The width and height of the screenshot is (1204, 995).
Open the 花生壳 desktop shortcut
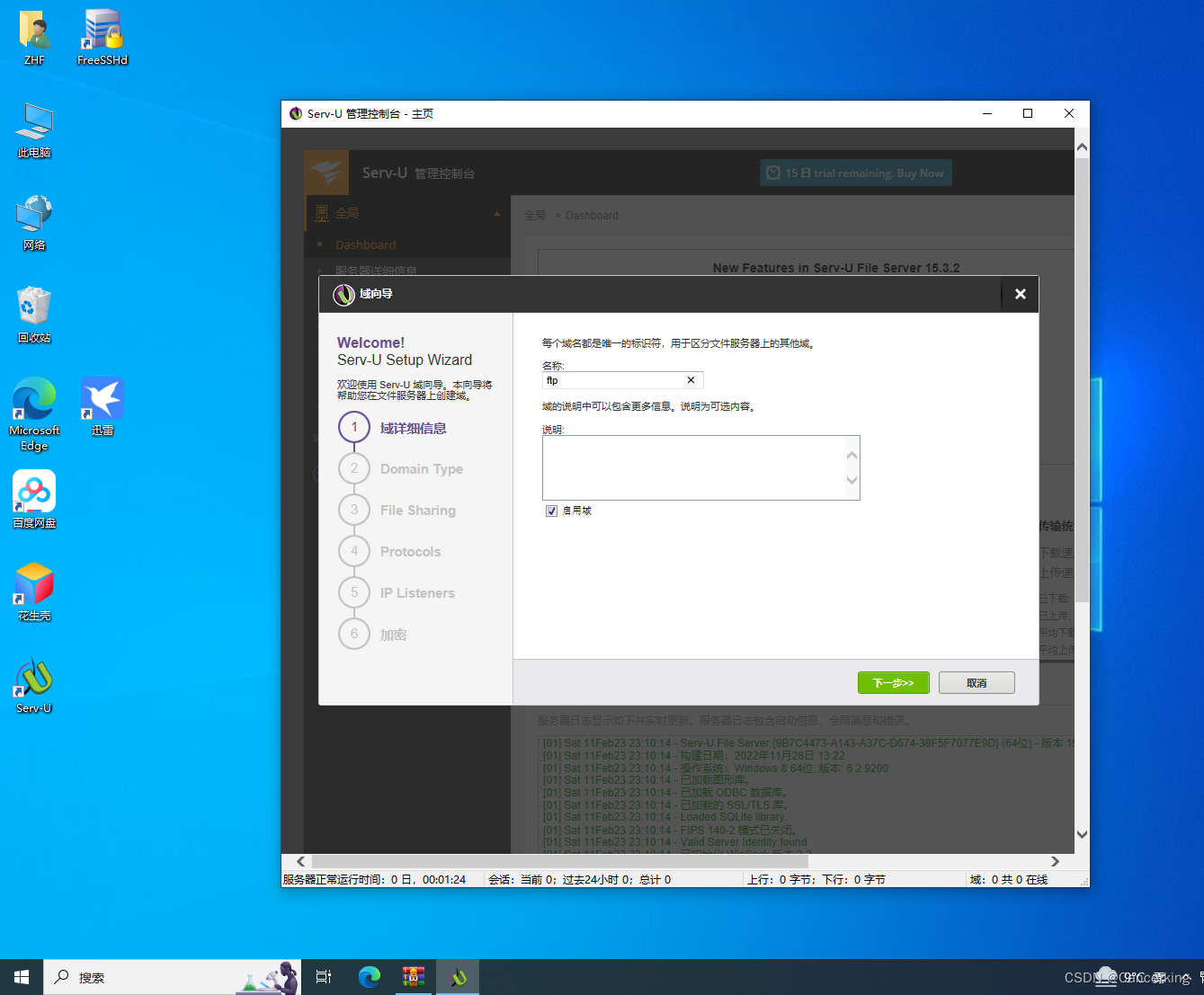[34, 592]
